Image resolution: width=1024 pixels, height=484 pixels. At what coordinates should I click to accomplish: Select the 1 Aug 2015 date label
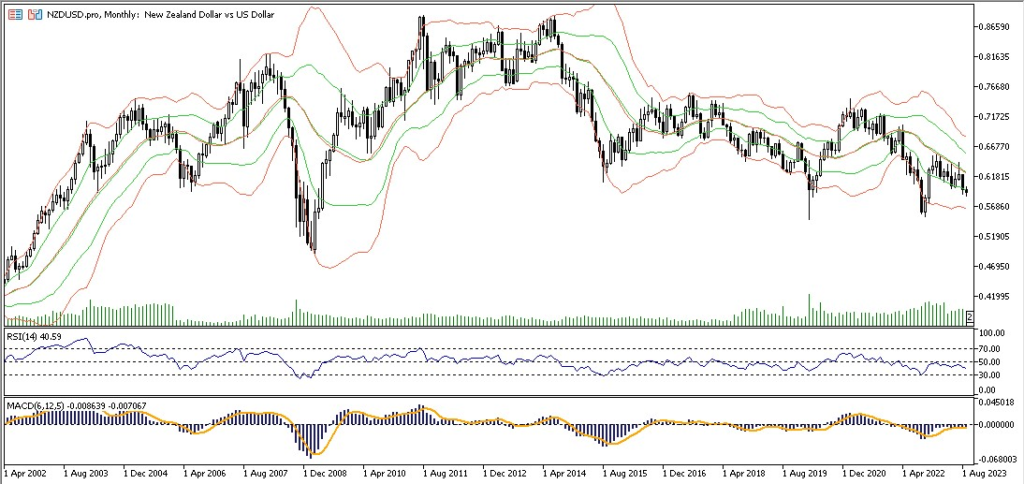(625, 470)
